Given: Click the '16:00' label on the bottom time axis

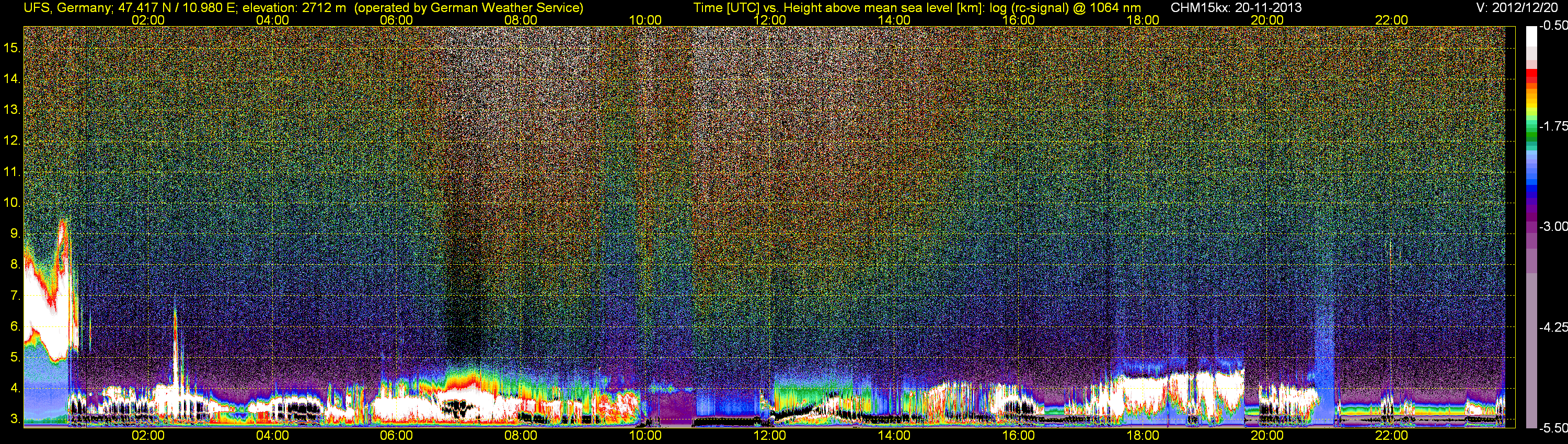Looking at the screenshot, I should [1018, 436].
